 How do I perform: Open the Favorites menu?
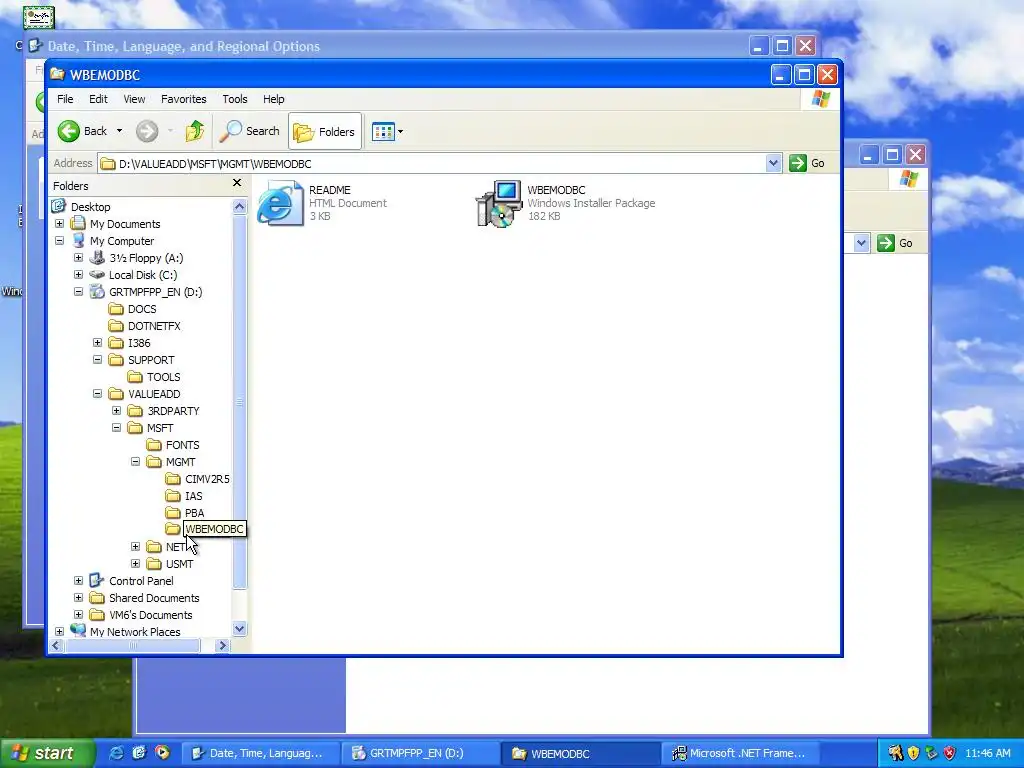click(x=184, y=99)
